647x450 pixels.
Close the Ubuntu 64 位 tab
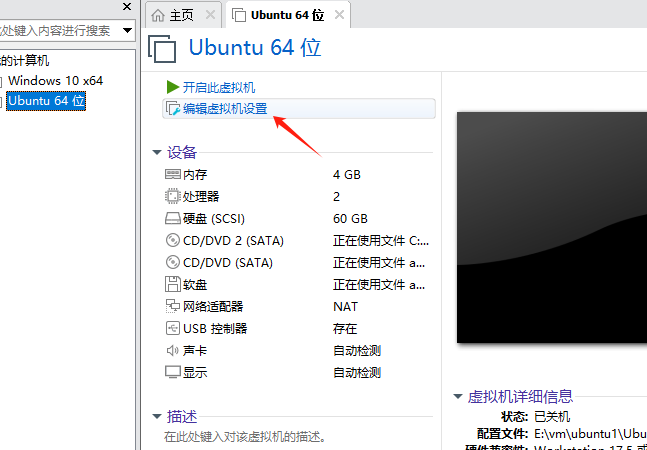pos(339,15)
